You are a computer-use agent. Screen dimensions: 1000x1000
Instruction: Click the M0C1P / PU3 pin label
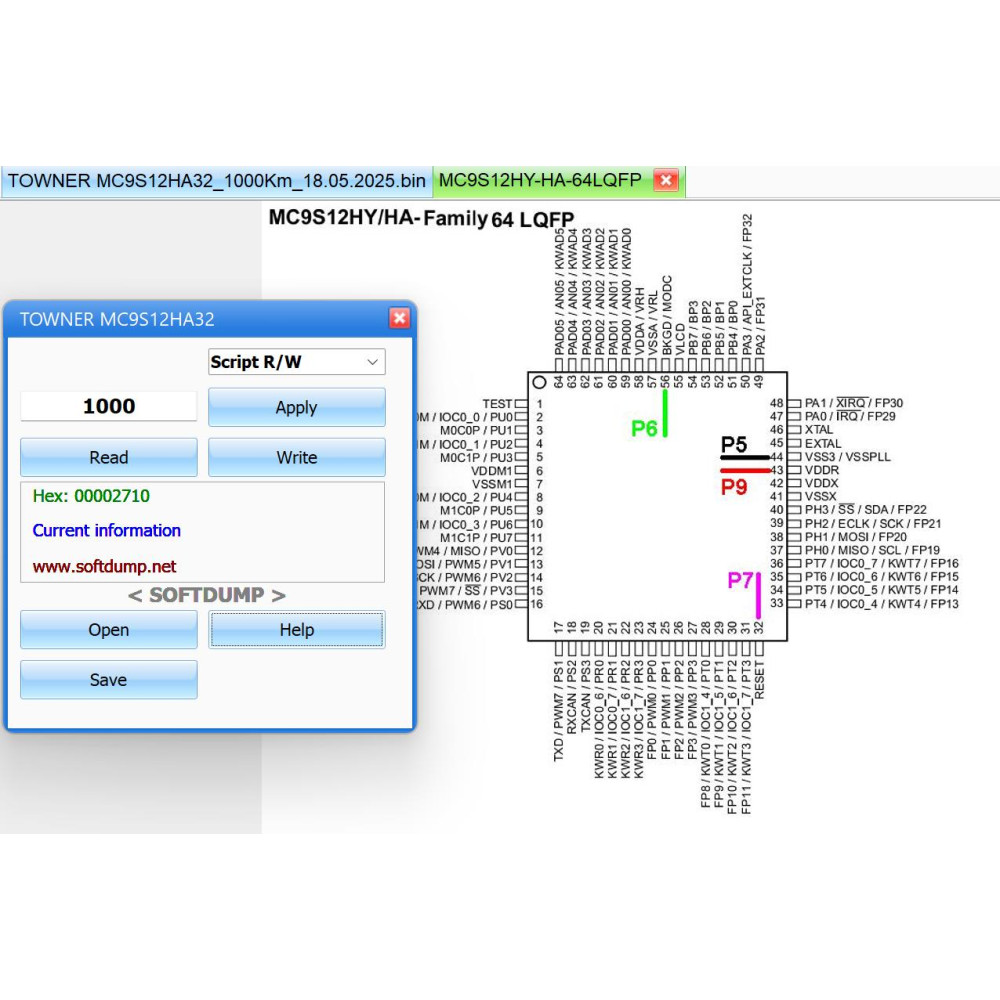[x=476, y=457]
